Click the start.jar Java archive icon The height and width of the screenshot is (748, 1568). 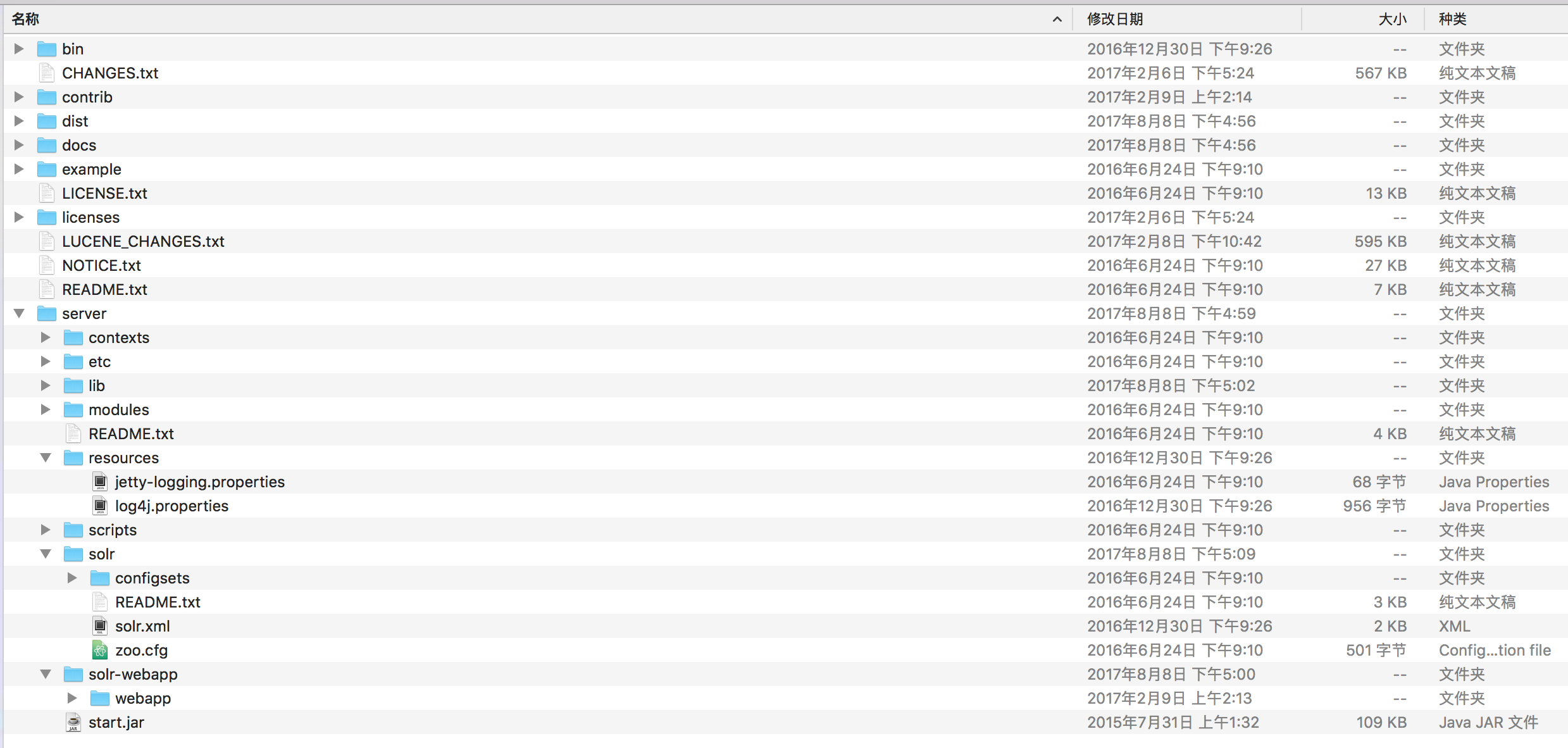pos(73,722)
